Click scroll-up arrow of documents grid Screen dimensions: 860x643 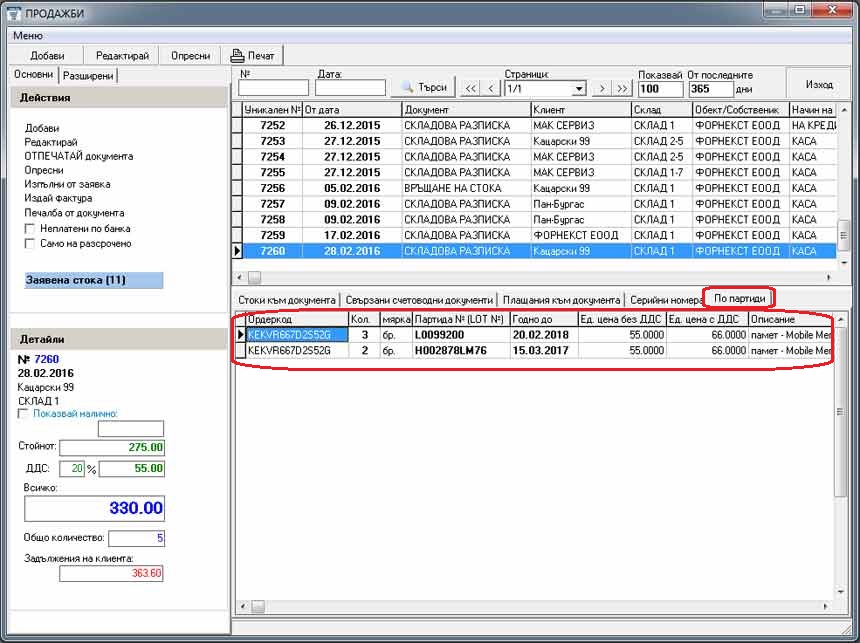pos(844,110)
